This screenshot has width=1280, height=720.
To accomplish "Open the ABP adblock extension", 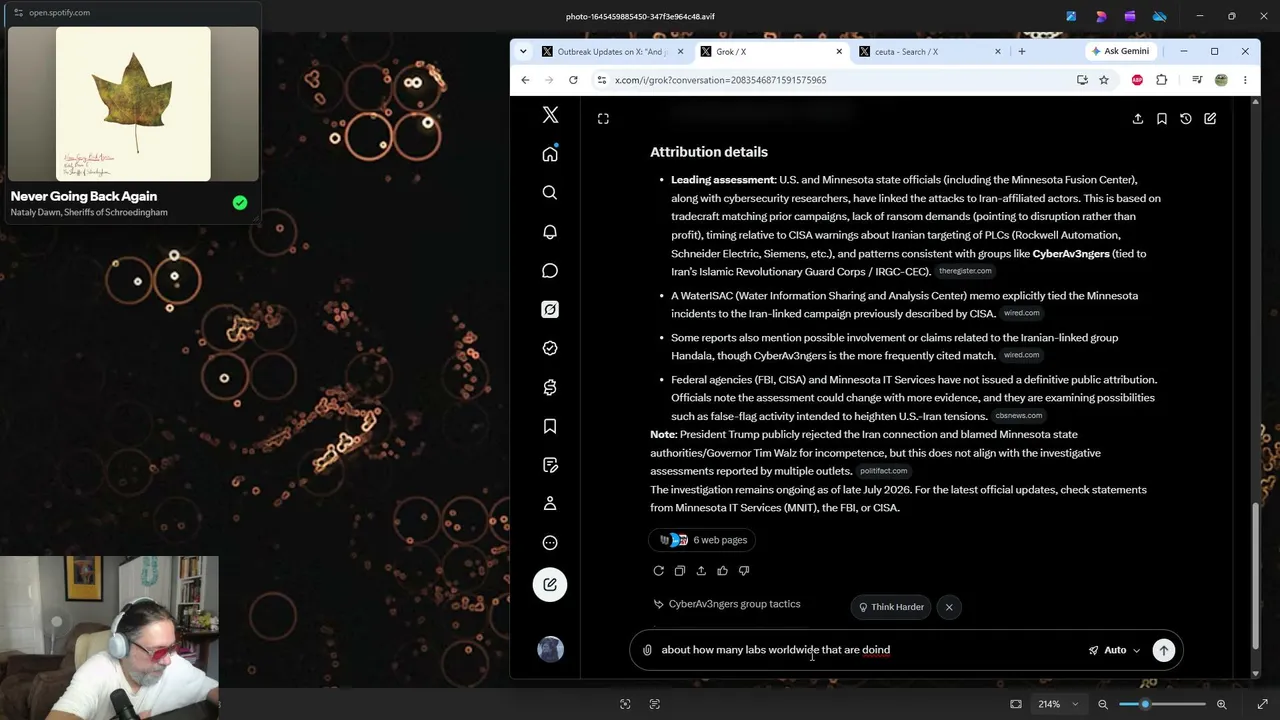I will click(1137, 80).
